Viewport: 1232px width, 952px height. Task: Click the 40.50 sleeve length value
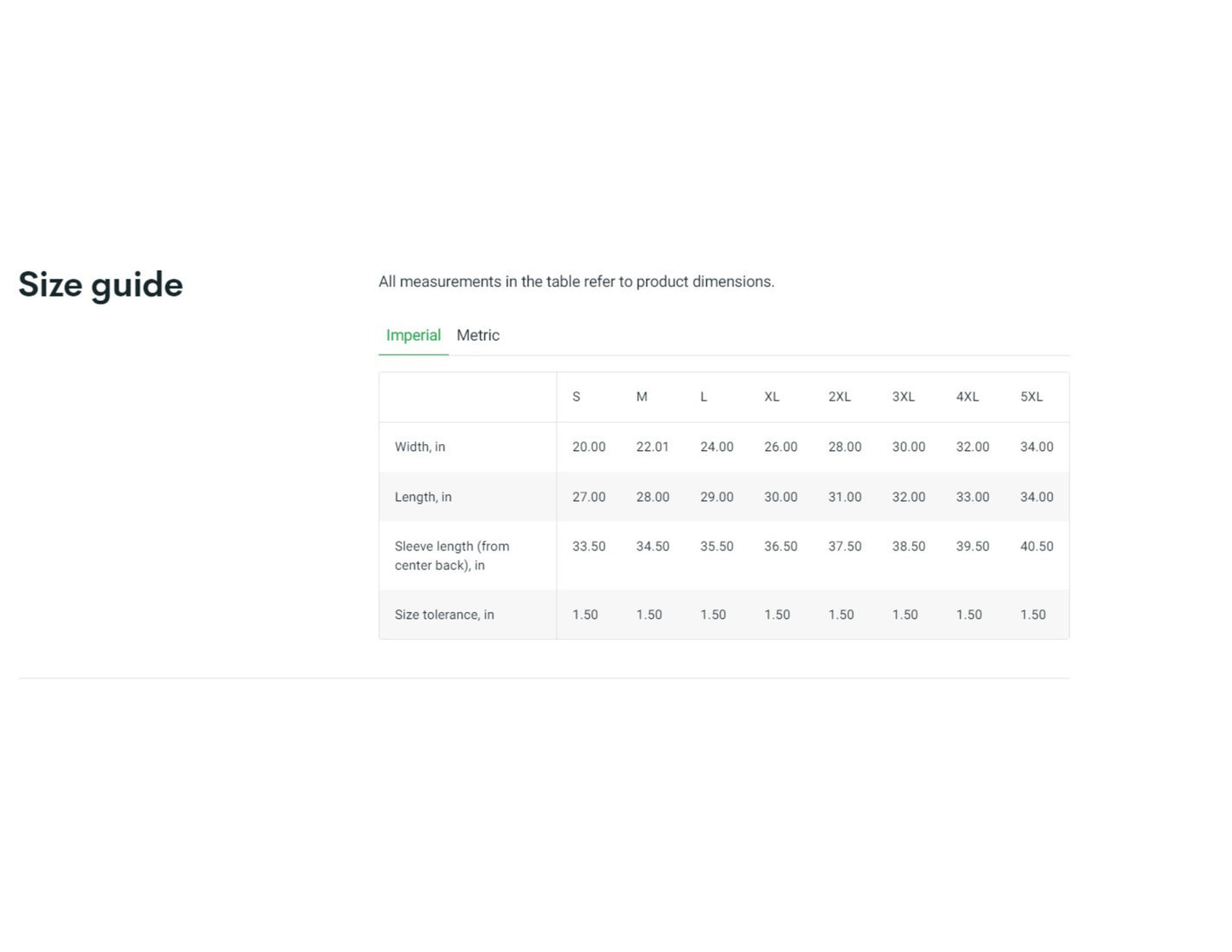coord(1036,546)
